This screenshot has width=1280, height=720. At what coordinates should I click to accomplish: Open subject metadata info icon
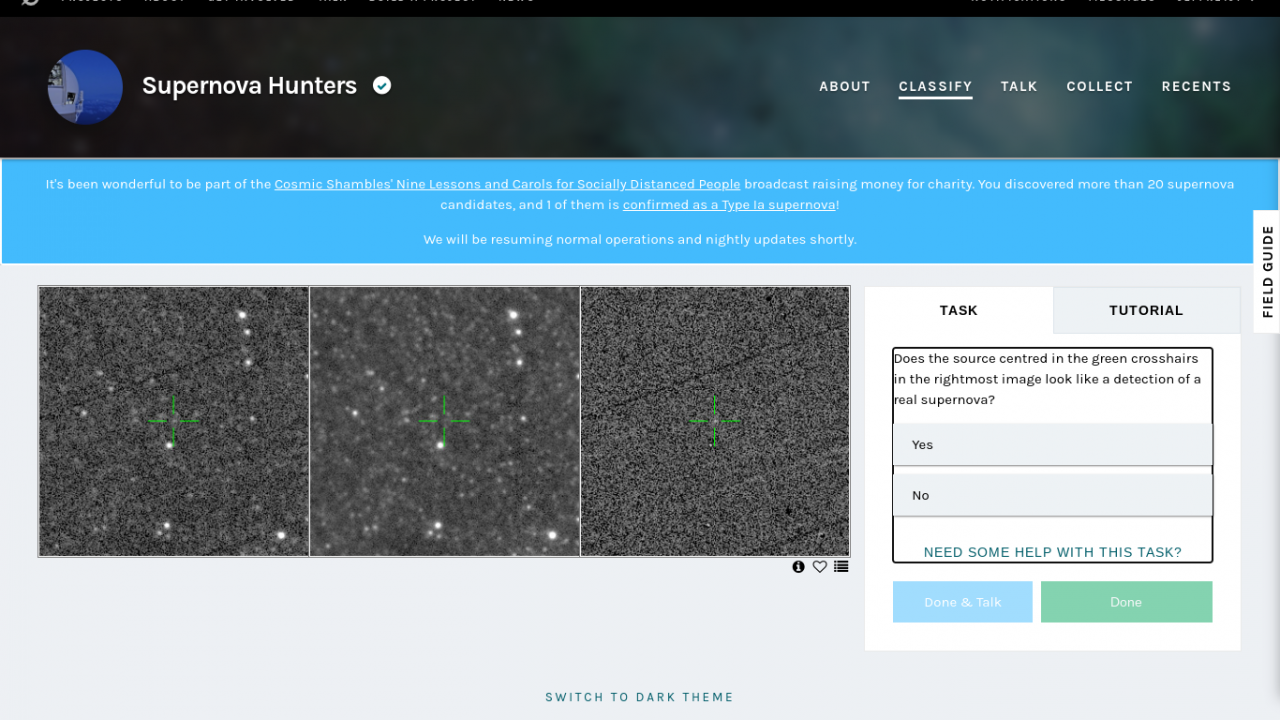click(x=798, y=567)
